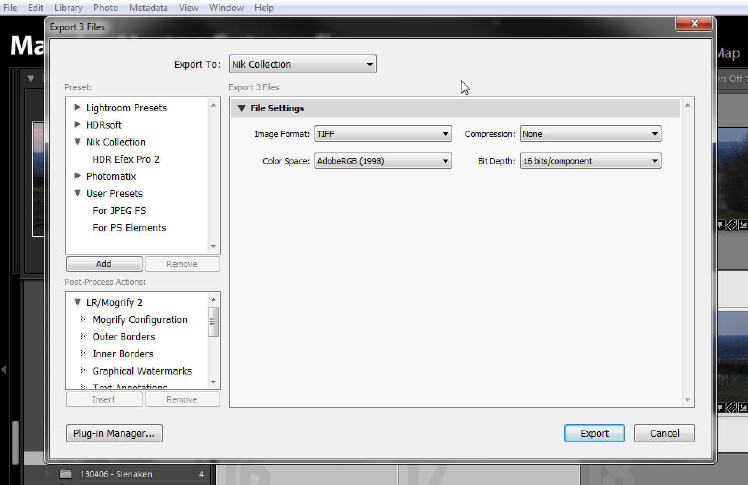Collapse the LR/Mogrify 2 actions group
Screen dimensions: 748x485
(x=77, y=302)
